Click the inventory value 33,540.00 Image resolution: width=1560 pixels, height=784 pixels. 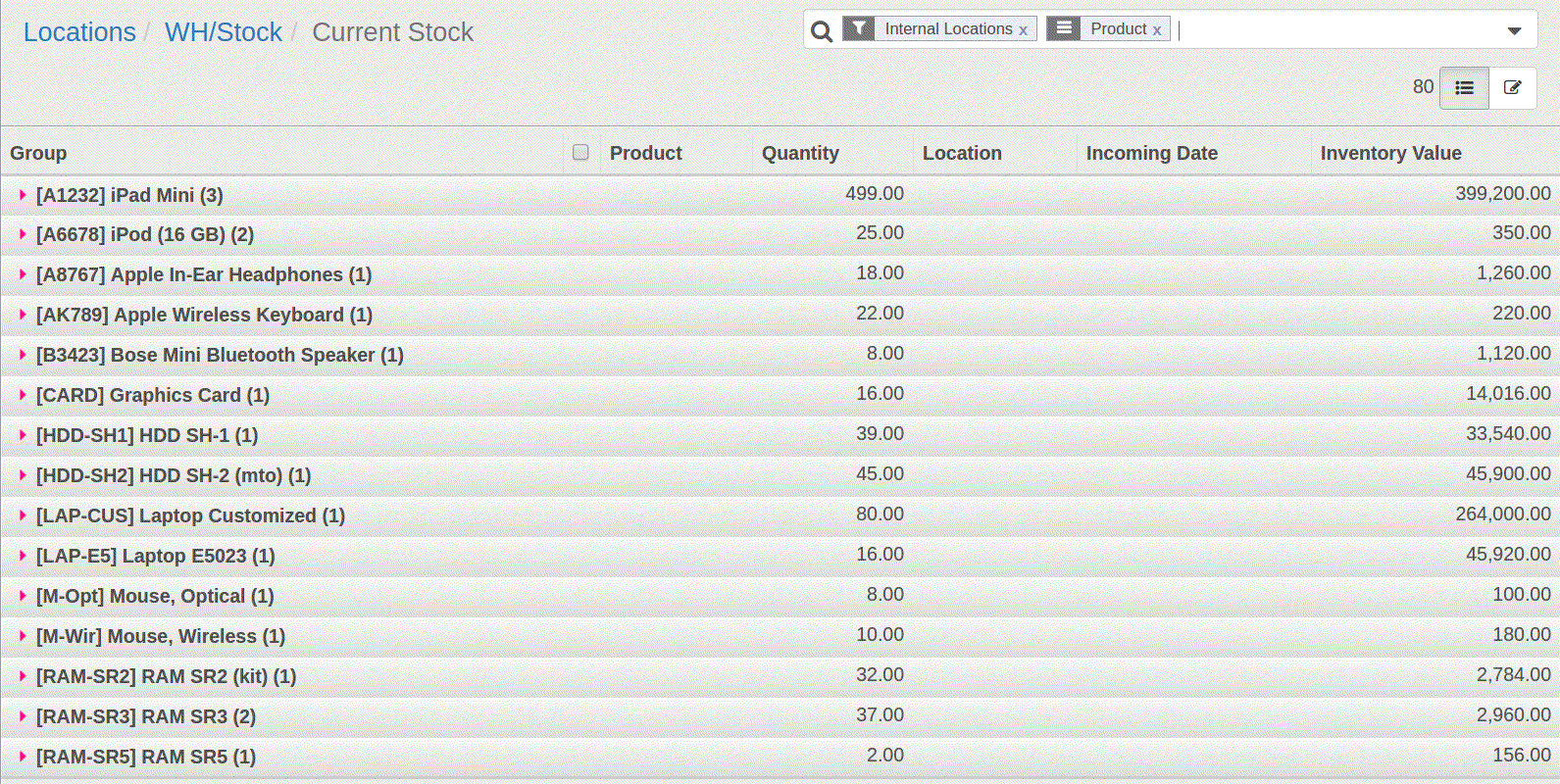tap(1508, 434)
